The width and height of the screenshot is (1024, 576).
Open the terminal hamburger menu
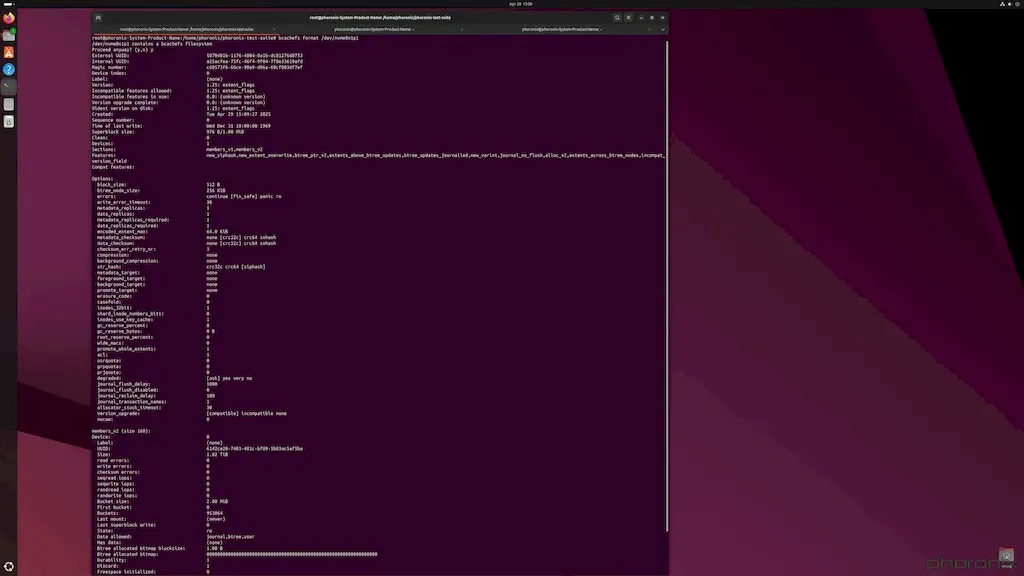tap(628, 18)
